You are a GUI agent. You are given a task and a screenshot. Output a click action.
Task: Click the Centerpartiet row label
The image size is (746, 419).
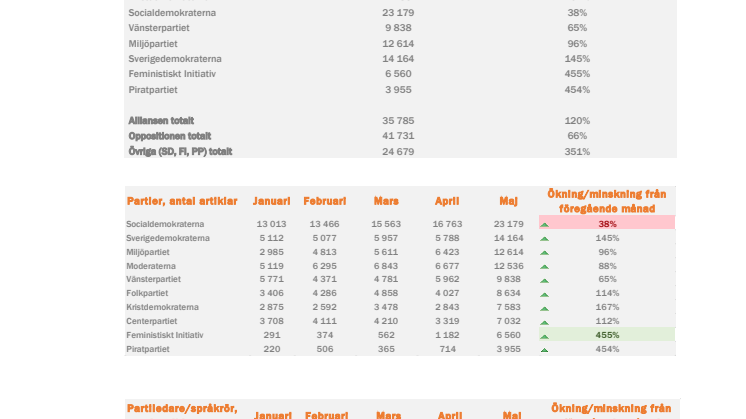[x=151, y=322]
